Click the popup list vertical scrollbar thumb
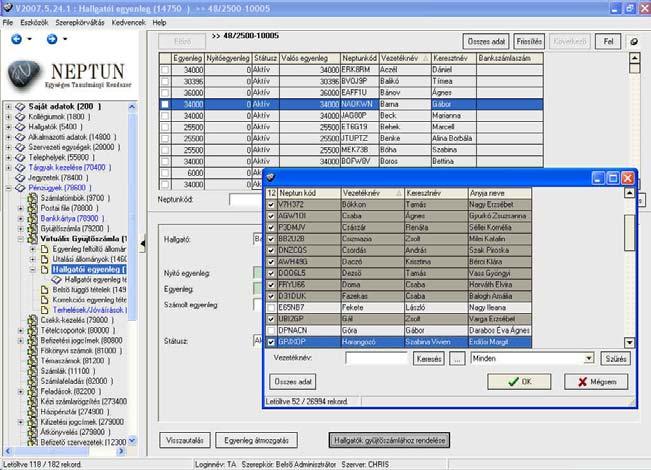The width and height of the screenshot is (651, 470). point(629,233)
